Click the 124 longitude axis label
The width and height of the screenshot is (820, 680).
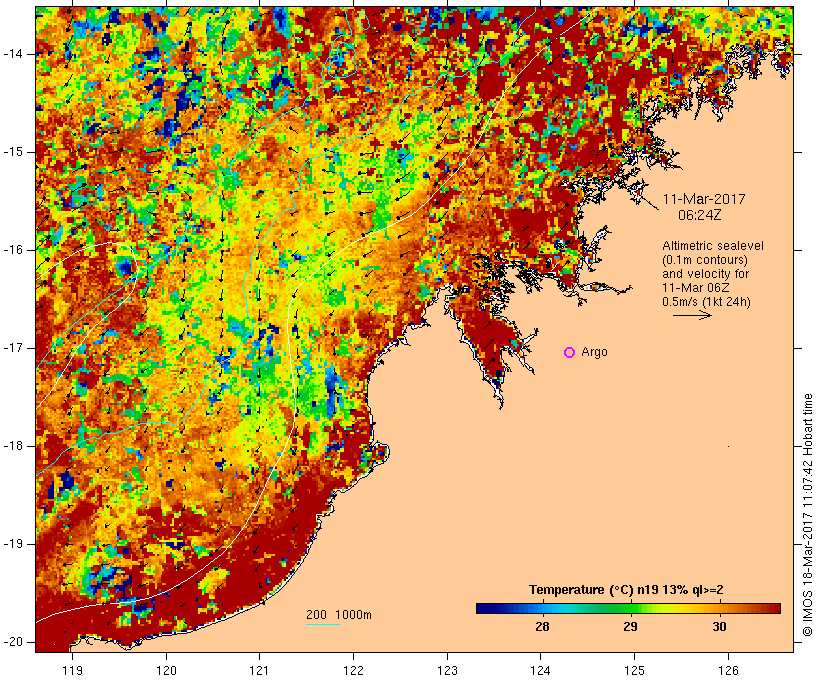click(541, 670)
